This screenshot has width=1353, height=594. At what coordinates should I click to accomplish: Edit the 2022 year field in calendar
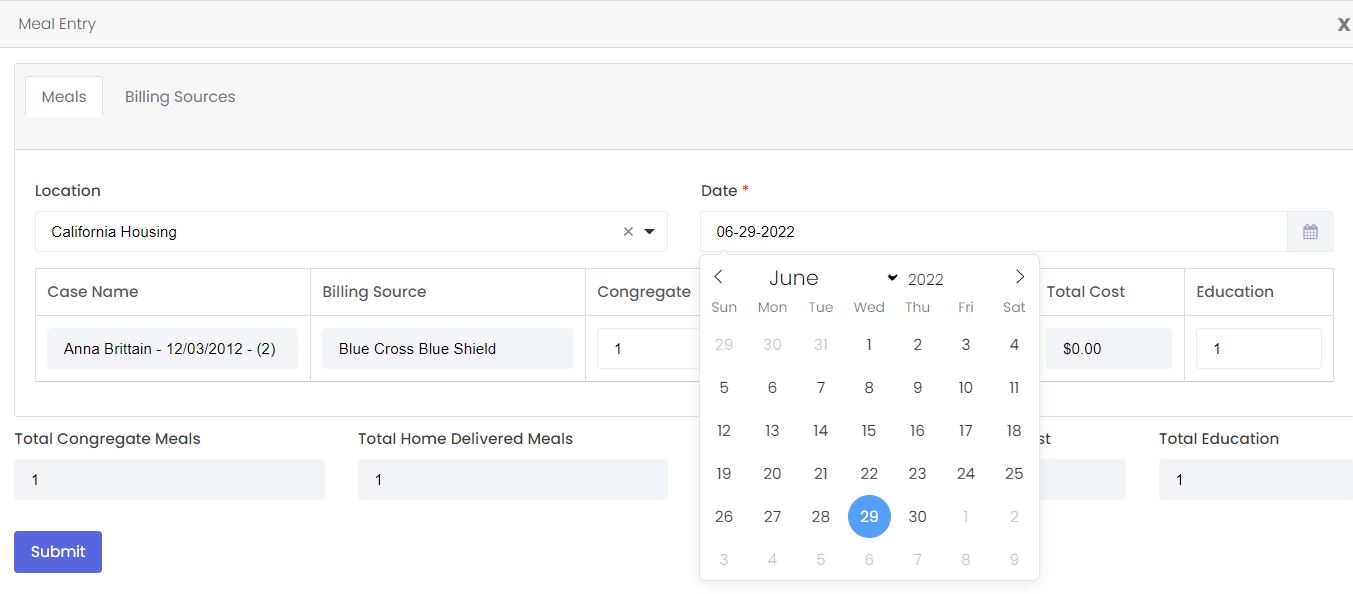point(926,279)
